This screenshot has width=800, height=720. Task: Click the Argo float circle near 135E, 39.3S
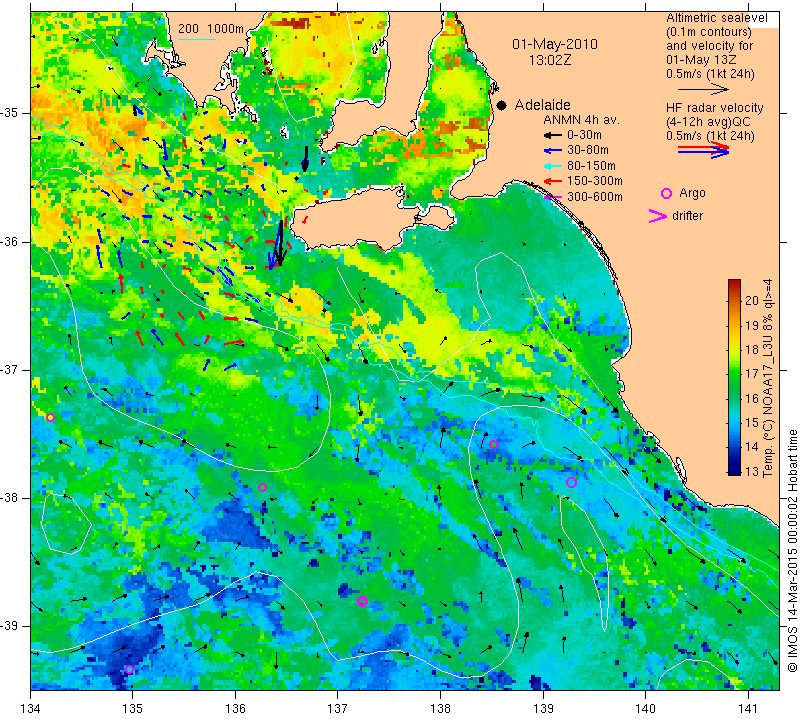(130, 669)
